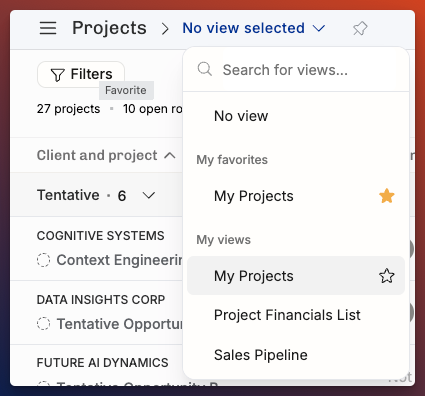
Task: Click the Filters funnel icon
Action: 57,75
